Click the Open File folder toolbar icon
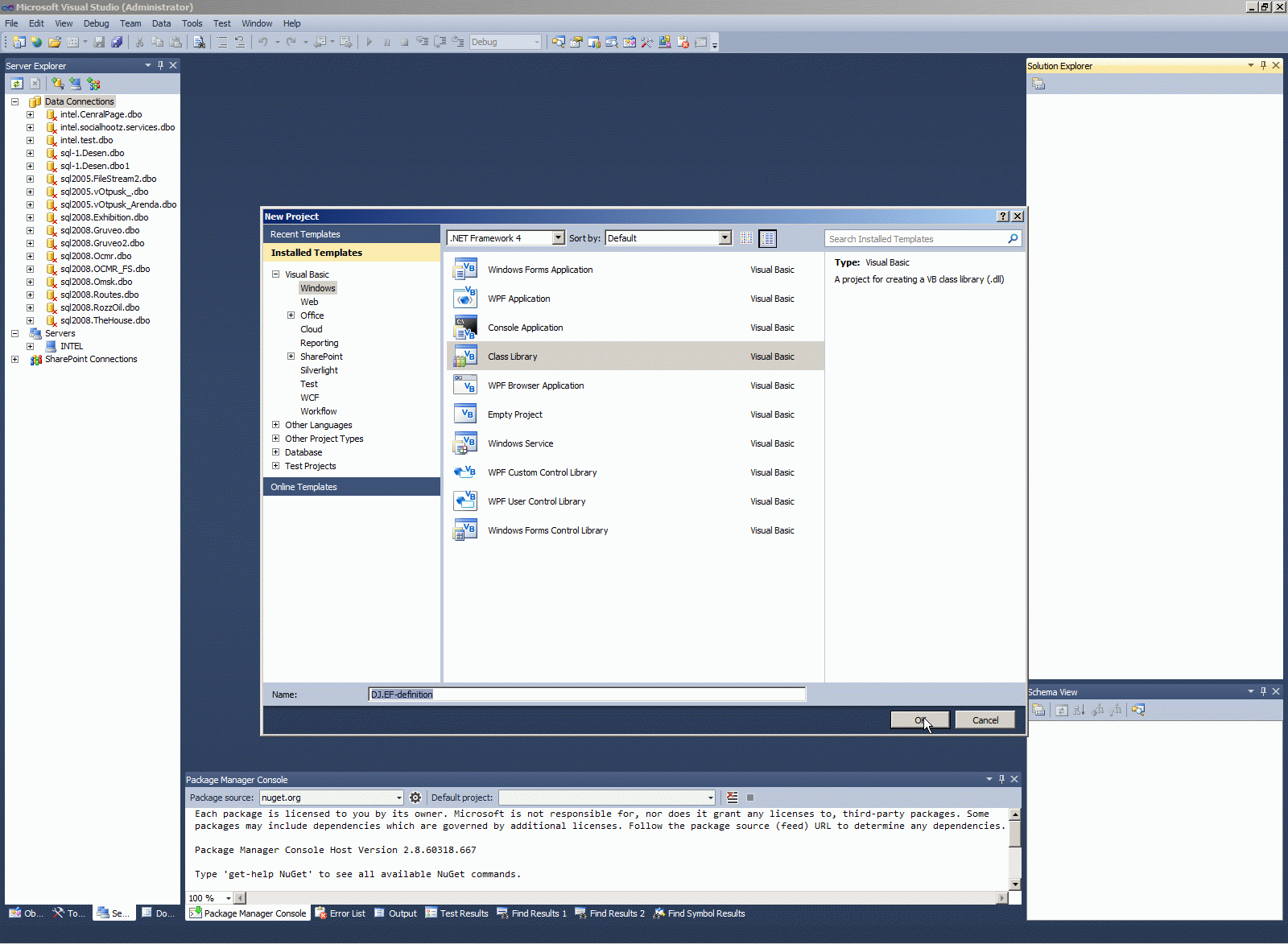 55,42
